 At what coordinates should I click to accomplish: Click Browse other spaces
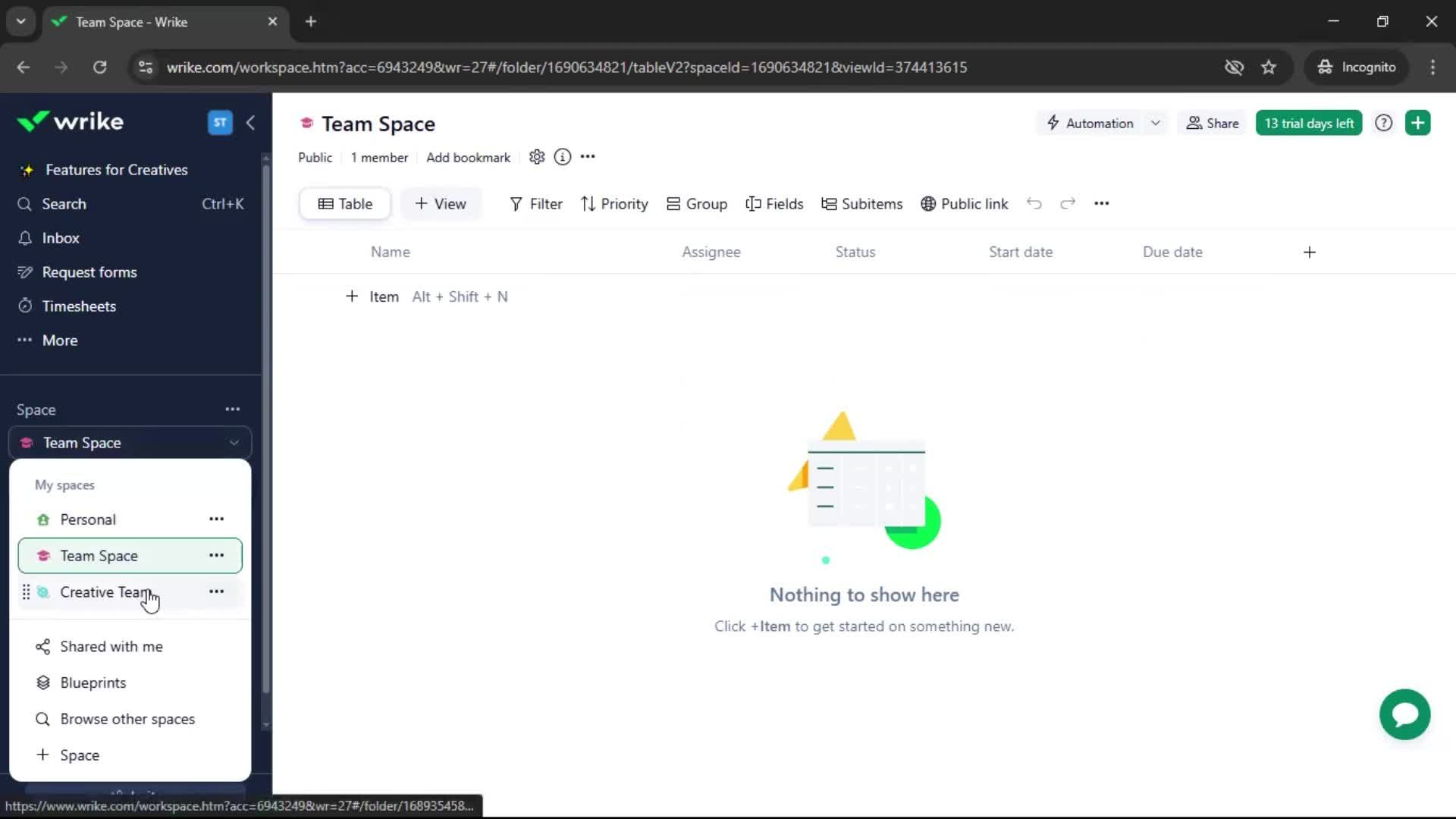[x=127, y=720]
